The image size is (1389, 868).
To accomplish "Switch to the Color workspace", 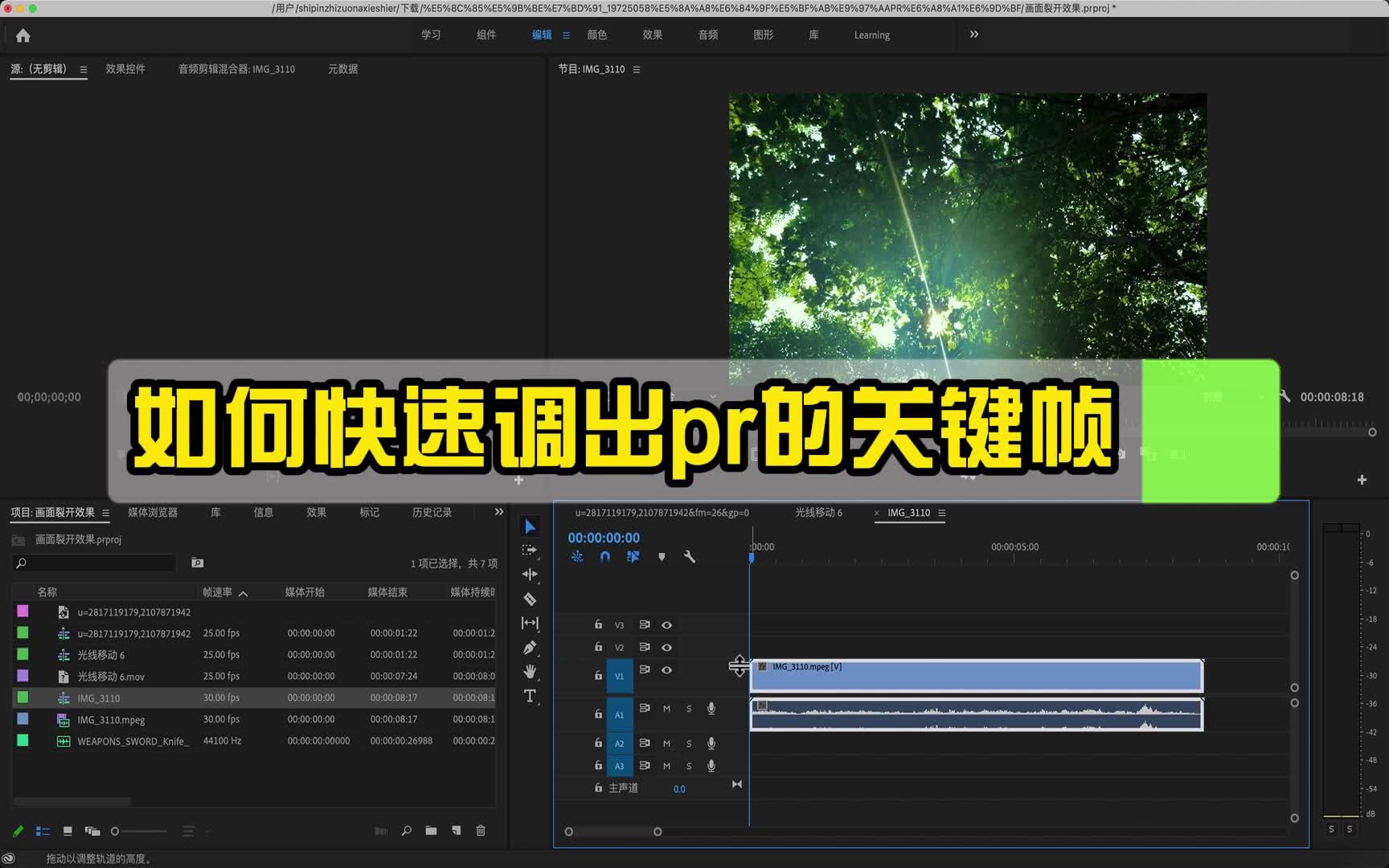I will pyautogui.click(x=597, y=35).
